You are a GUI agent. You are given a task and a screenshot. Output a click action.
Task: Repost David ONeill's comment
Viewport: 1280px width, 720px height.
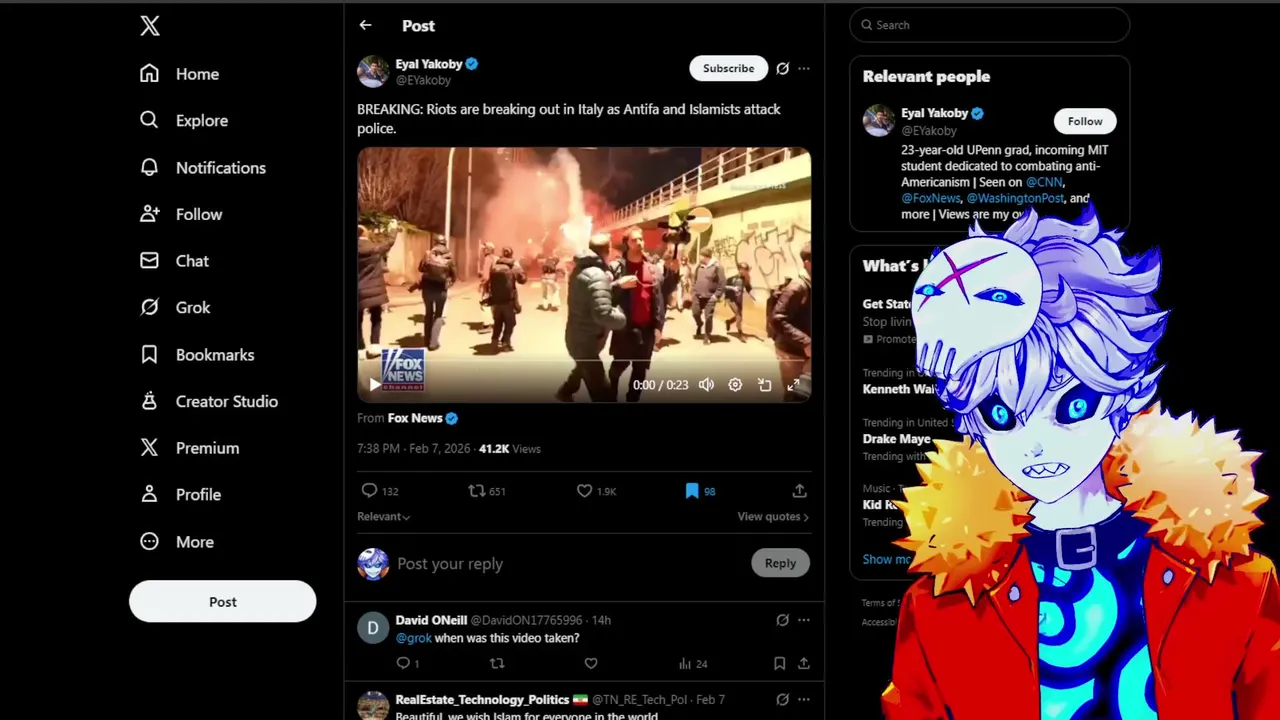[497, 663]
